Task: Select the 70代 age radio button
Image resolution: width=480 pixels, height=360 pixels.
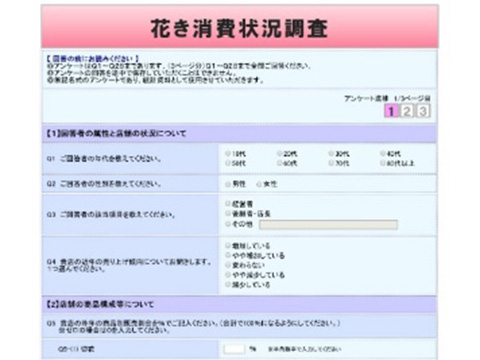Action: 331,163
